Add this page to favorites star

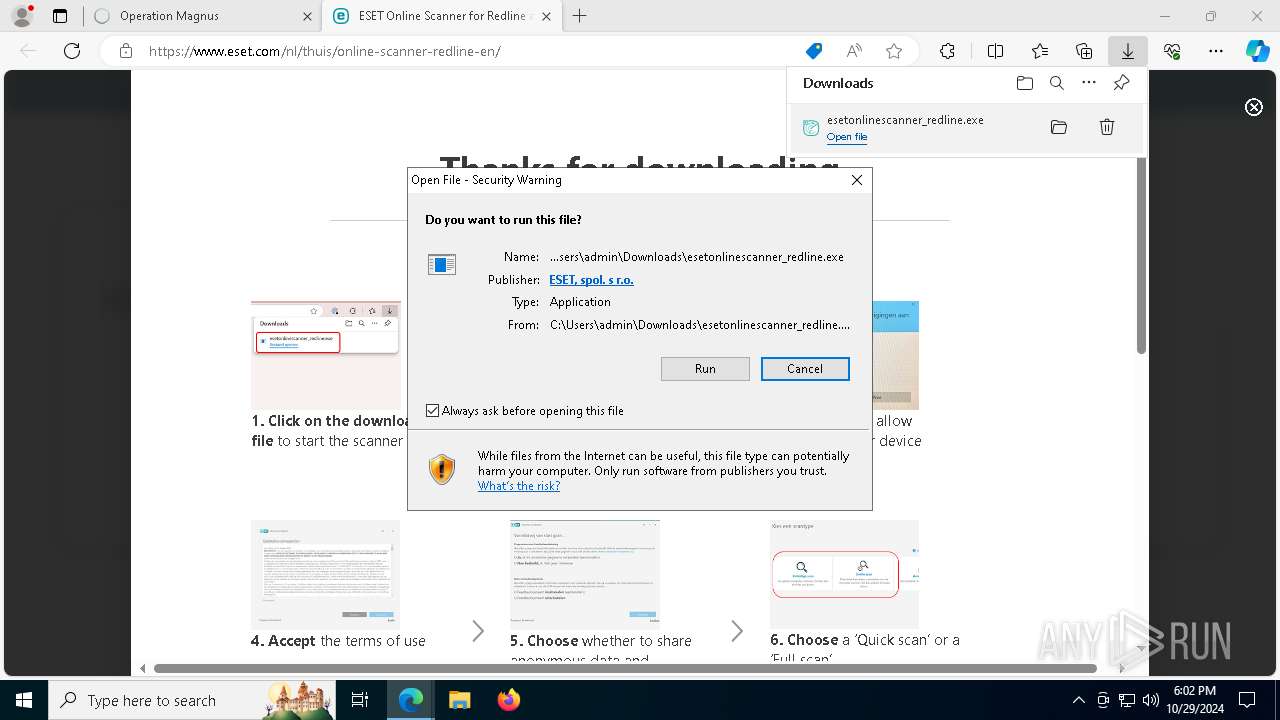click(894, 51)
